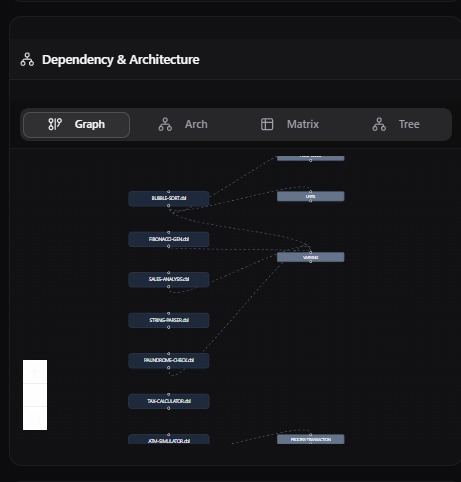Select the FIBONACCI-GEN.cbl node
Viewport: 461px width, 482px height.
coord(169,239)
